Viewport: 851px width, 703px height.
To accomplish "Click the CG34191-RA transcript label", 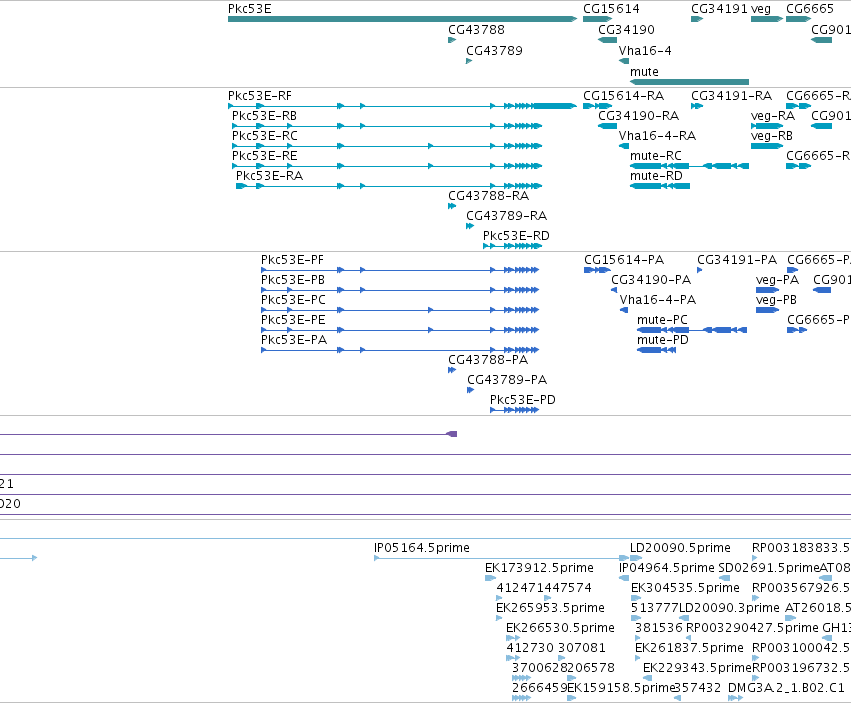I will point(732,96).
